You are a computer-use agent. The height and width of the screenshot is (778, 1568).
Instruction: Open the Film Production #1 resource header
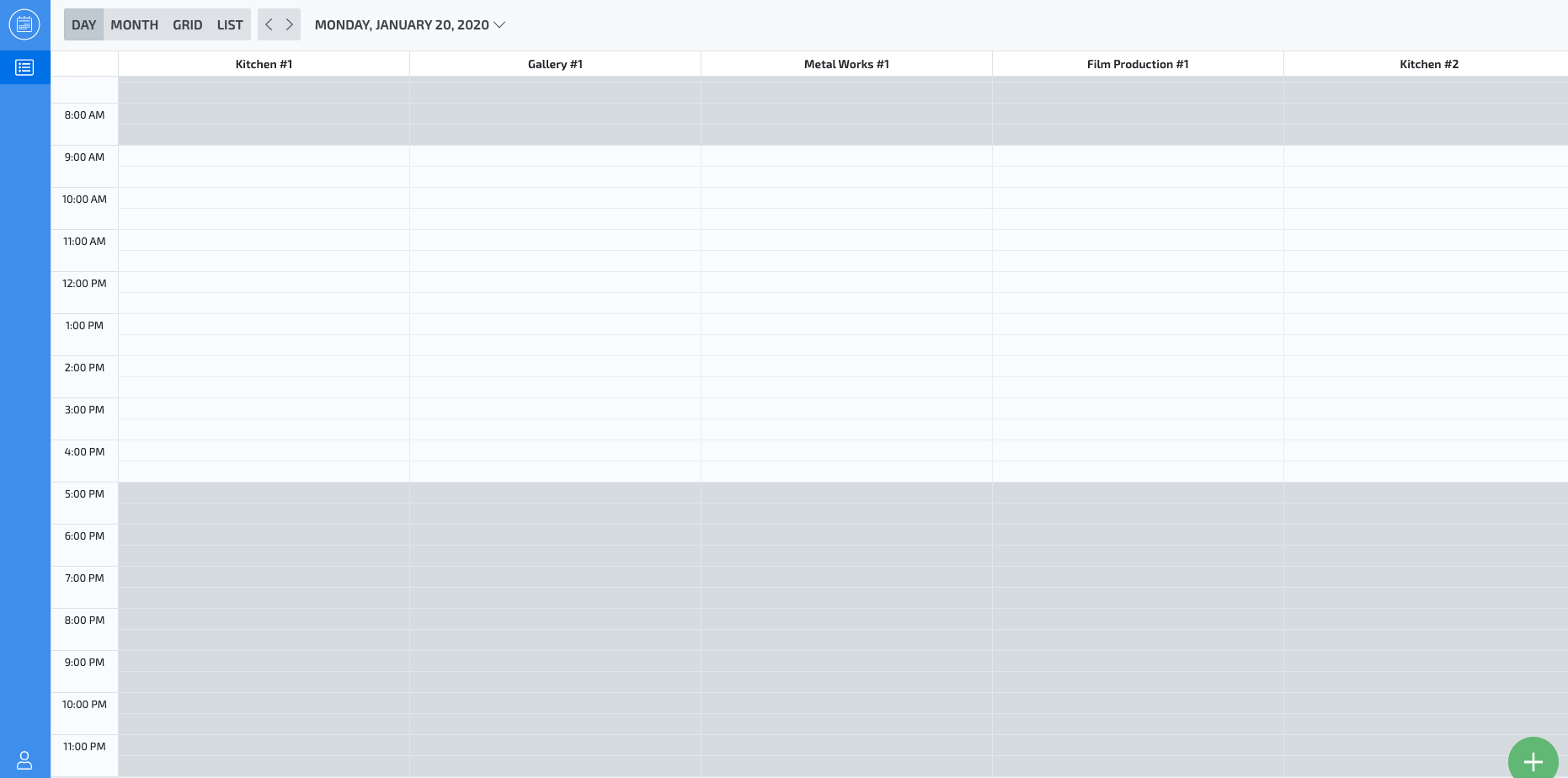(1138, 63)
